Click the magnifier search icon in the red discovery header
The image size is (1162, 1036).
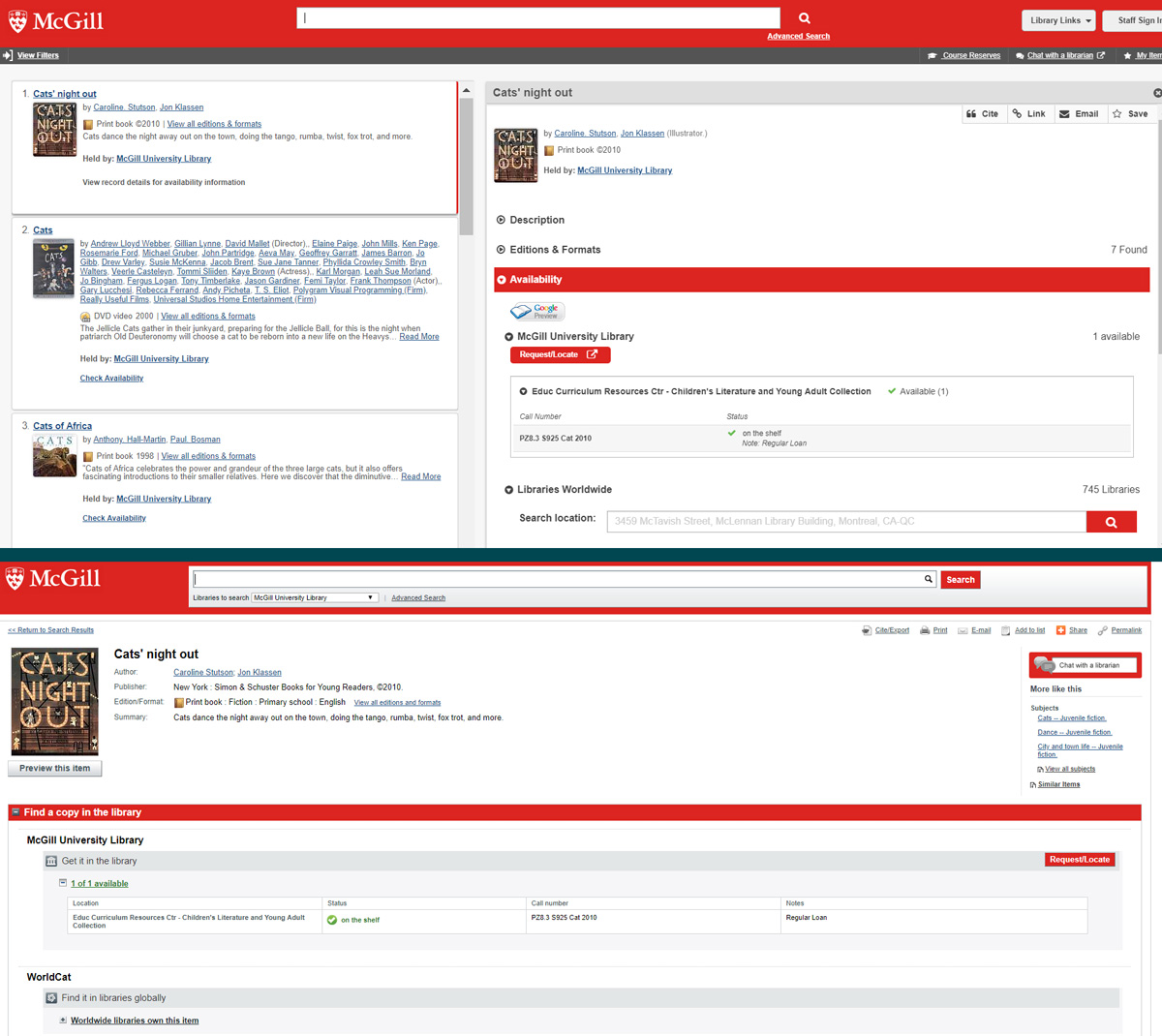coord(804,18)
